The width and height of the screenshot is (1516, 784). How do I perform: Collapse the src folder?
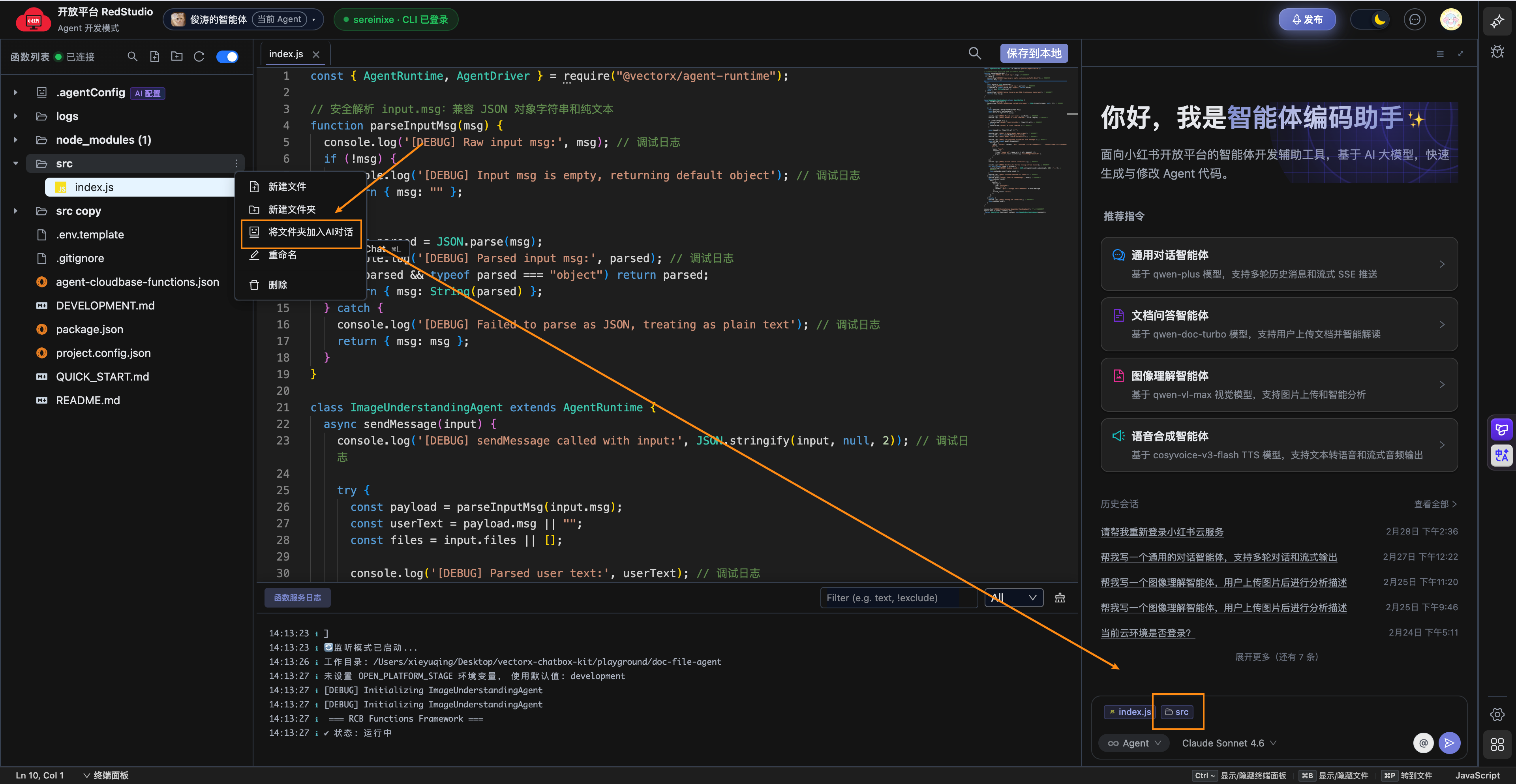(x=16, y=163)
